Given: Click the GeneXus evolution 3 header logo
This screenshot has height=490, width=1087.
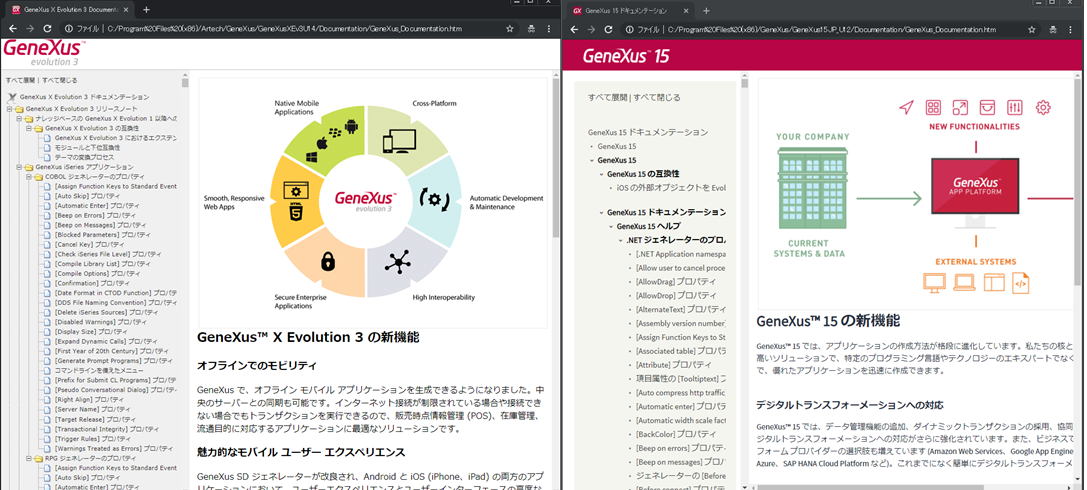Looking at the screenshot, I should tap(43, 52).
